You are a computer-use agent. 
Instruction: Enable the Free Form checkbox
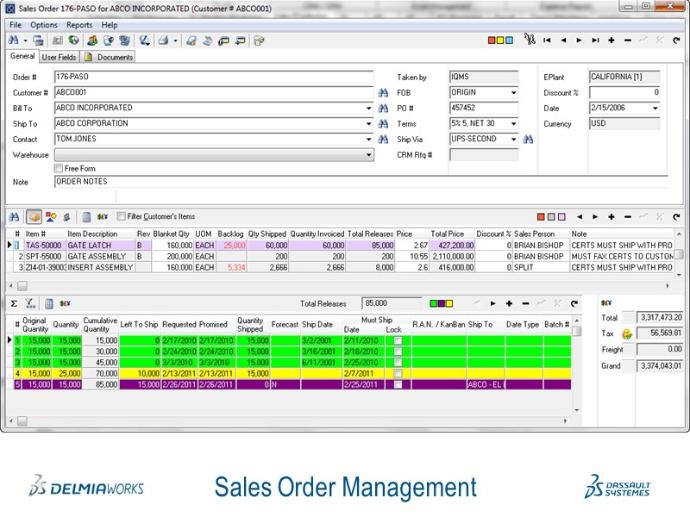point(58,169)
